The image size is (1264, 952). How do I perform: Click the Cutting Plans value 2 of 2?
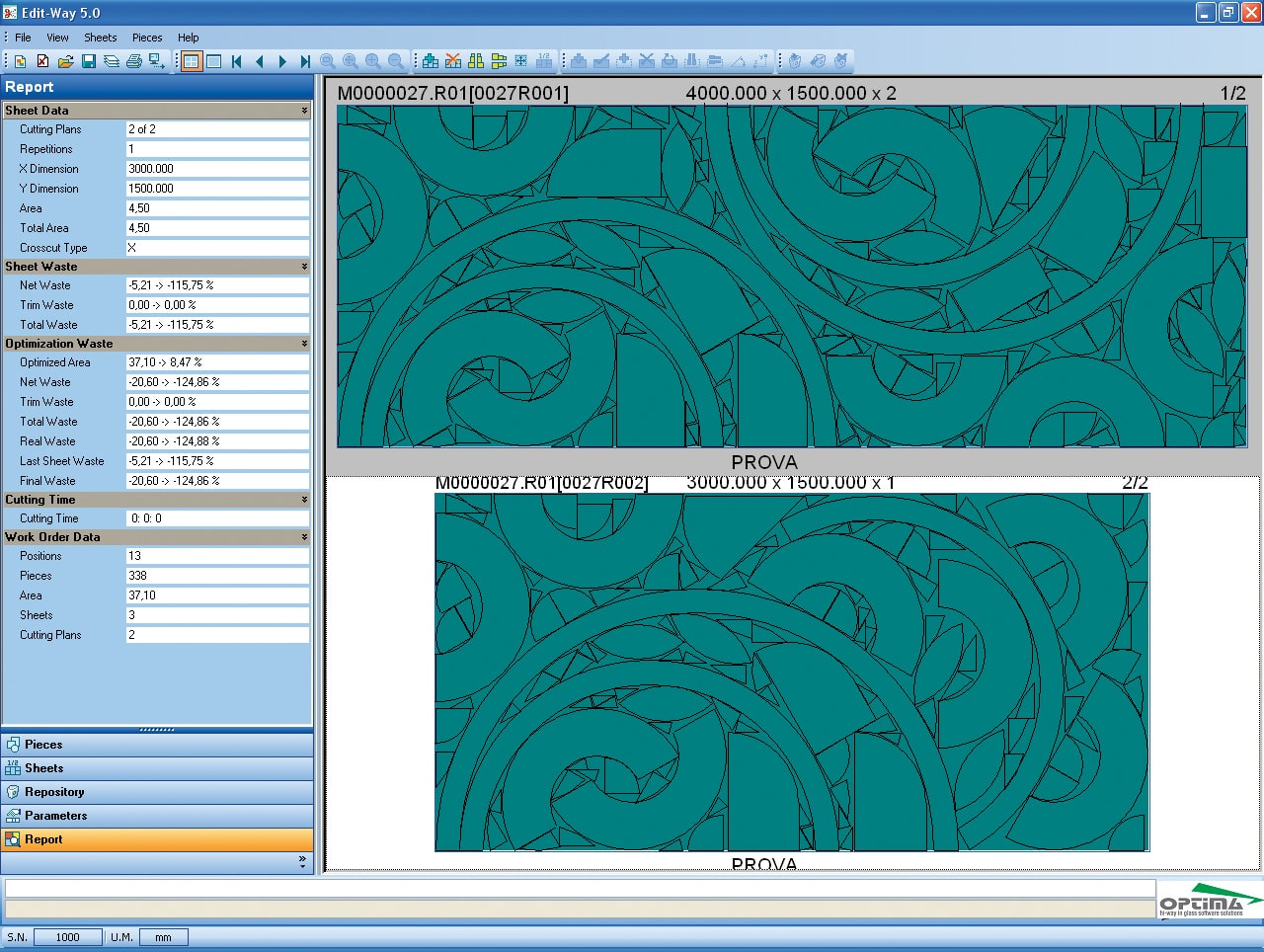coord(217,129)
